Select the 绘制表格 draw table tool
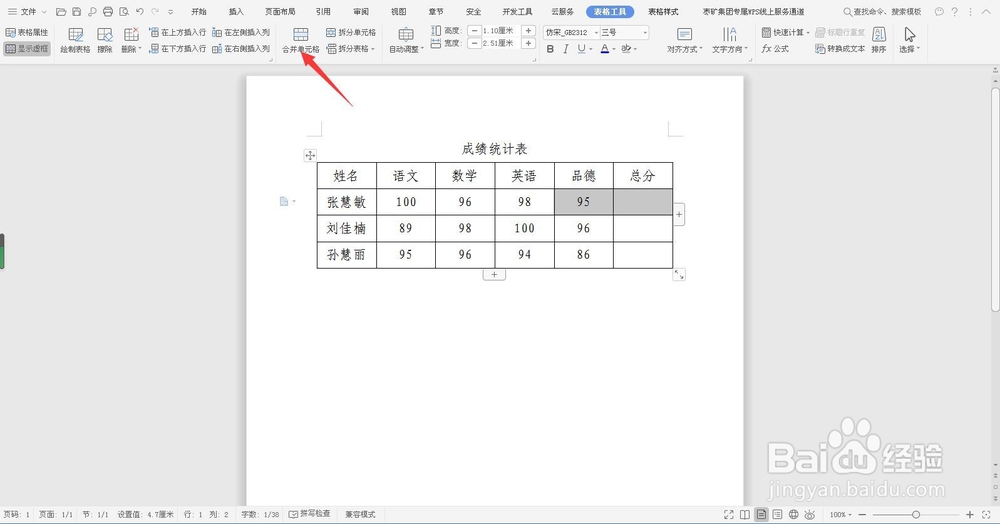 [75, 41]
